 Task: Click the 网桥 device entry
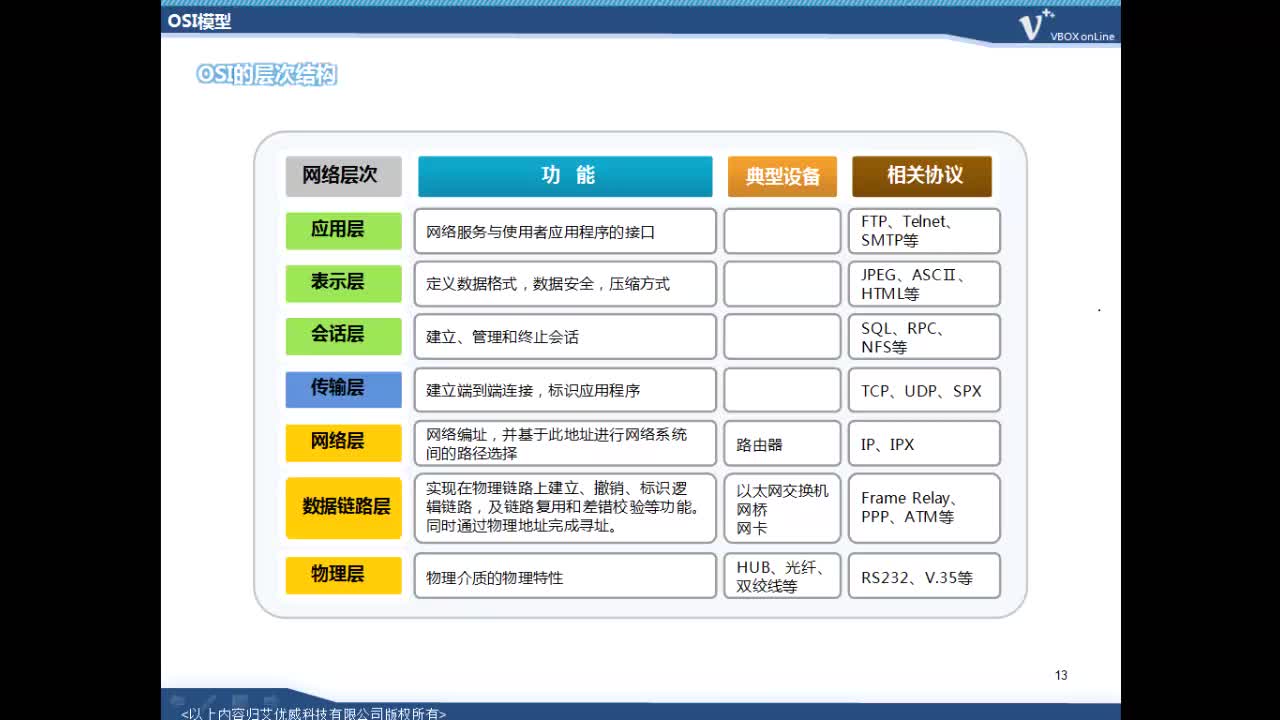tap(752, 509)
